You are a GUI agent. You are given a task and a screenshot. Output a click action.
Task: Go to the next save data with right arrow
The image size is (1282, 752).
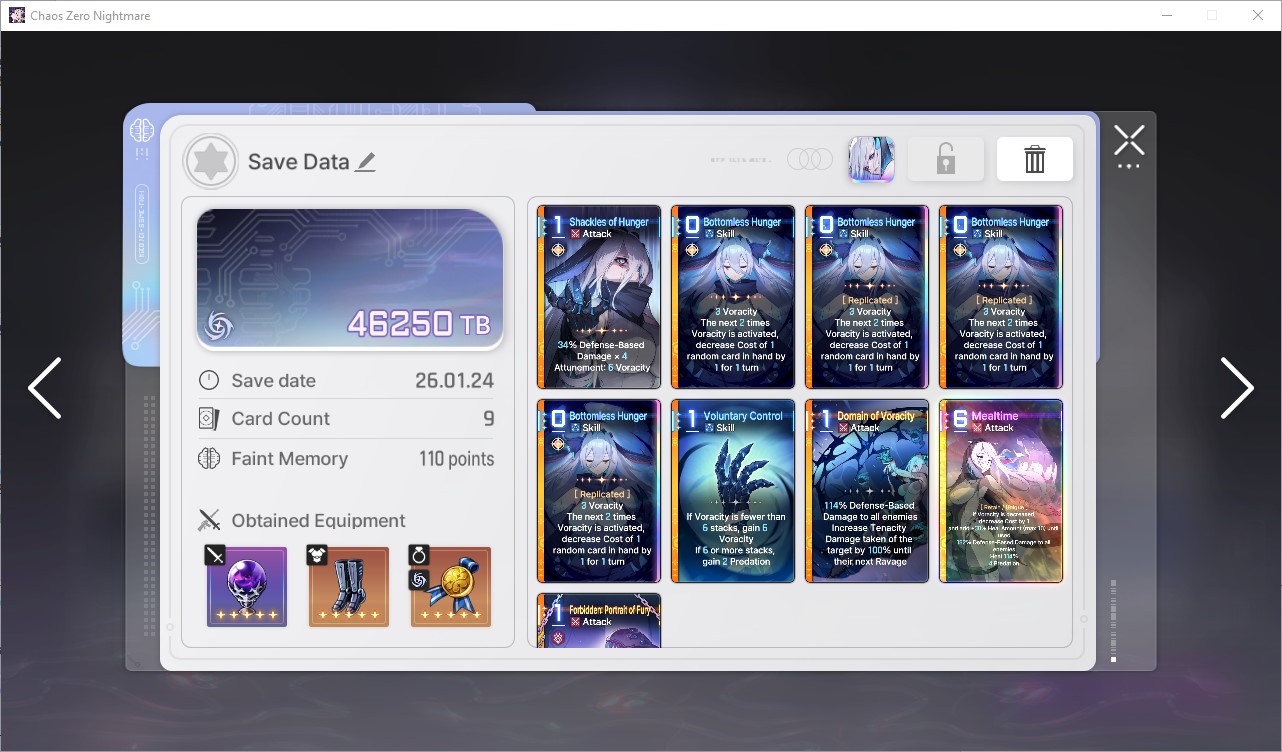1237,388
